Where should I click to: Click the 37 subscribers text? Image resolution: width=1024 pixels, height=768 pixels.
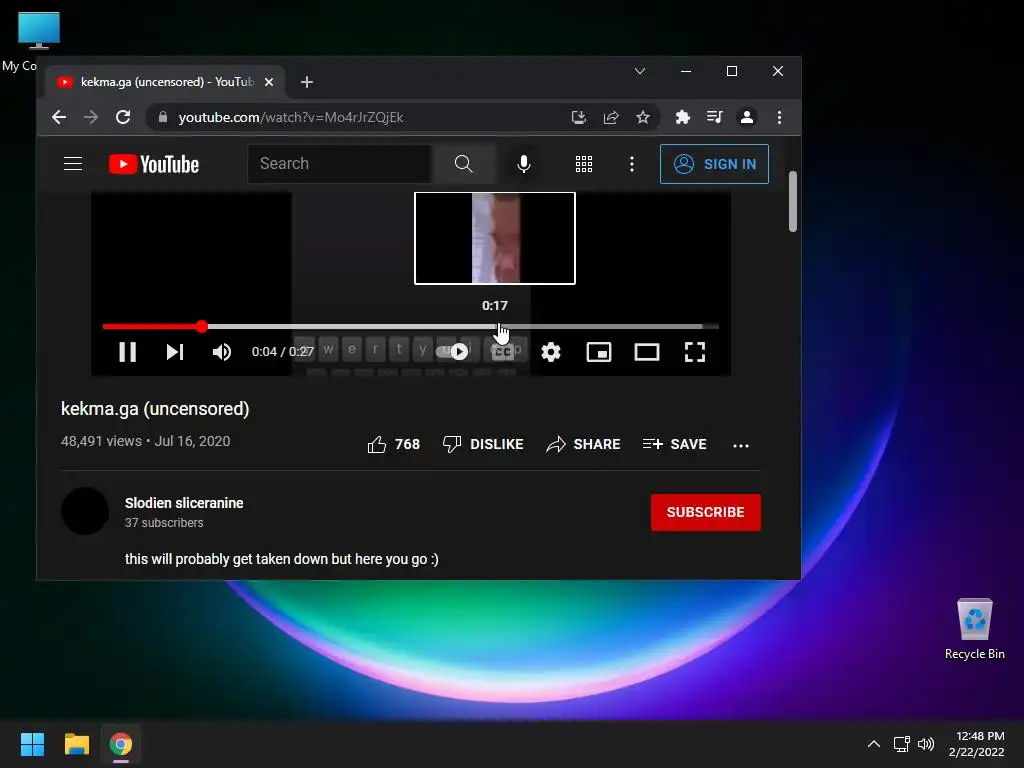coord(164,523)
